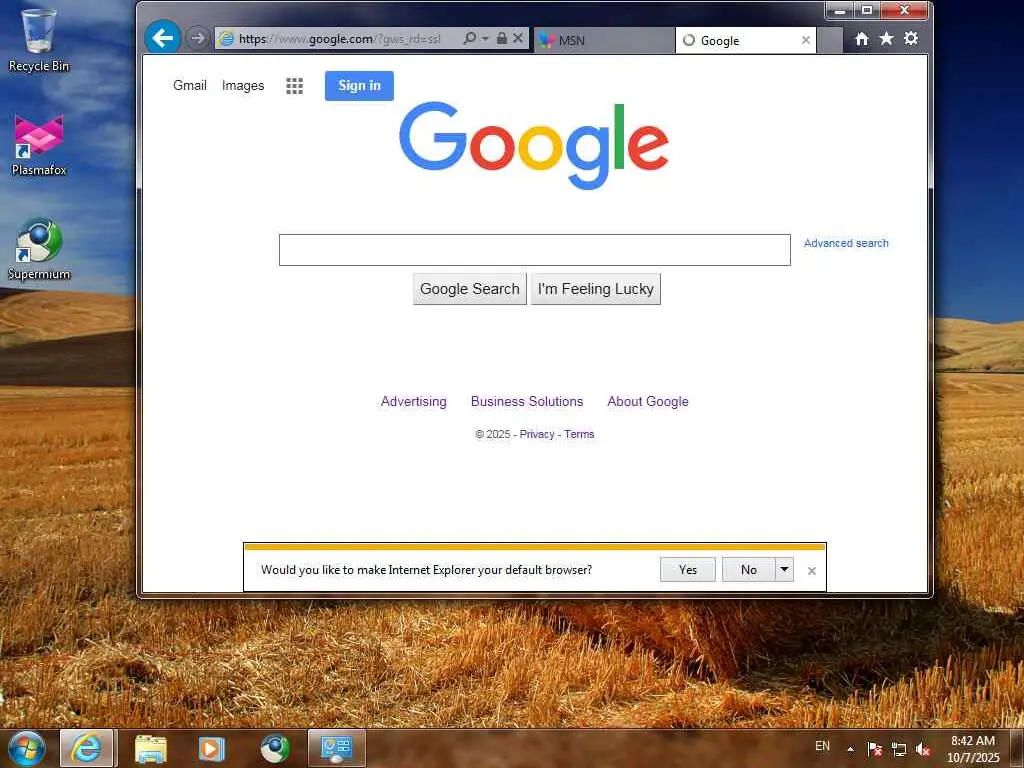Screen dimensions: 1024x768
Task: Launch Windows Media Player from taskbar
Action: coord(212,748)
